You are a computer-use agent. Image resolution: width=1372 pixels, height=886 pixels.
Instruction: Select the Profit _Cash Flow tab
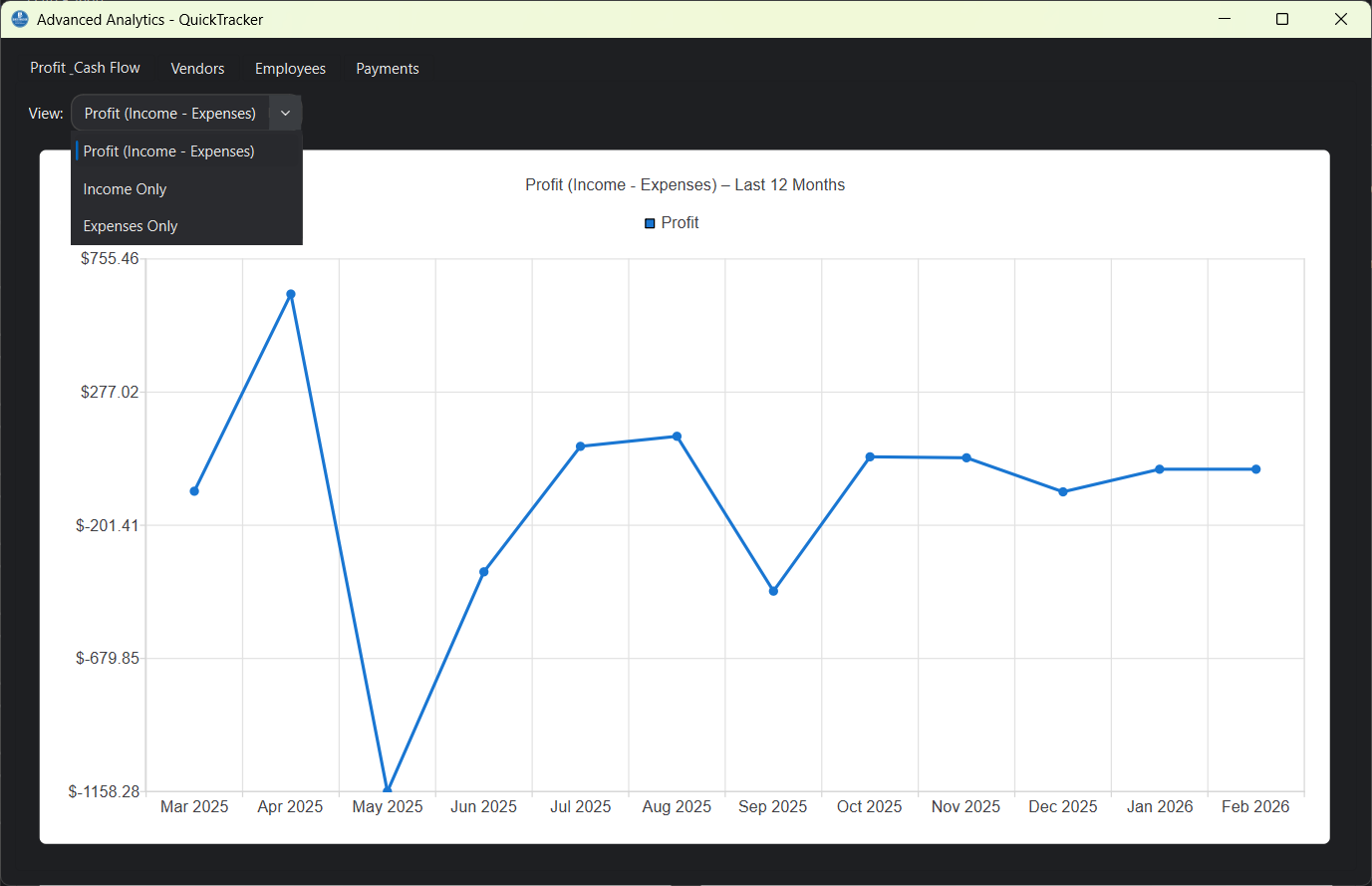(x=85, y=67)
